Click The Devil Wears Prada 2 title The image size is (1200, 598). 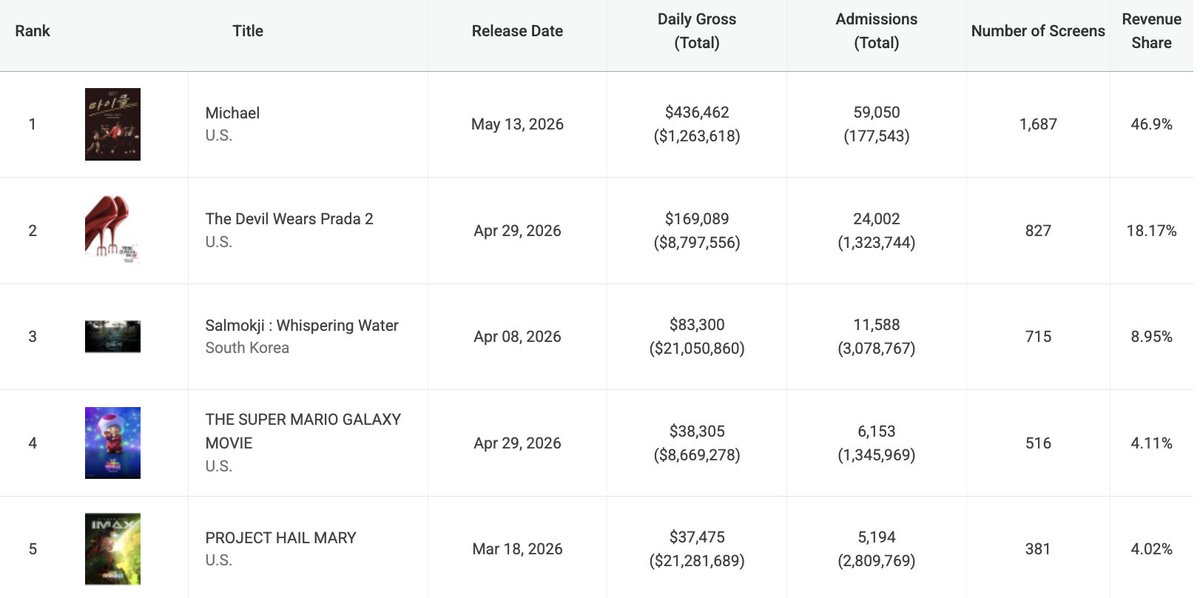(289, 219)
